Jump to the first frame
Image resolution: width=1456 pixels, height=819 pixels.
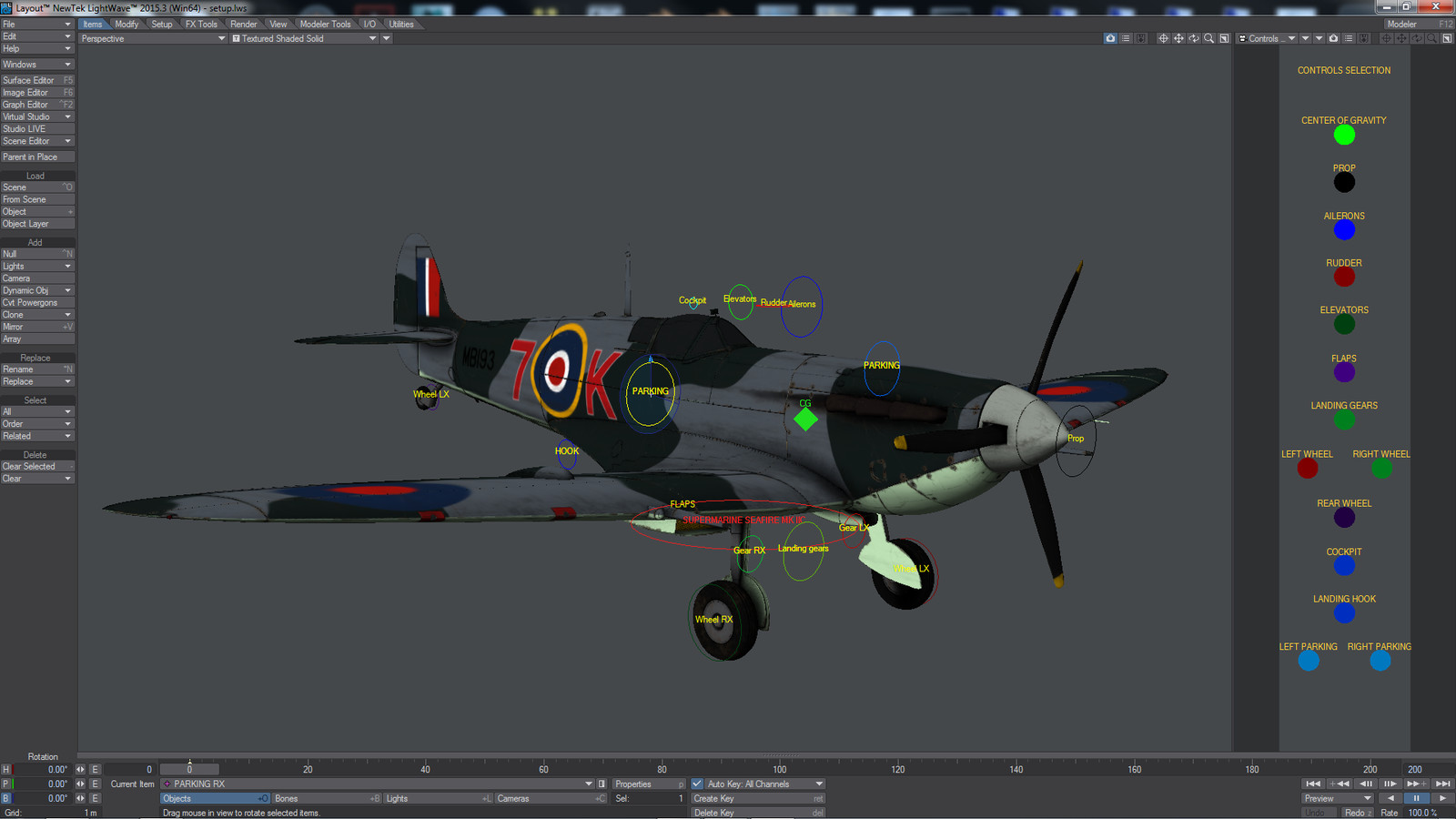click(1313, 784)
